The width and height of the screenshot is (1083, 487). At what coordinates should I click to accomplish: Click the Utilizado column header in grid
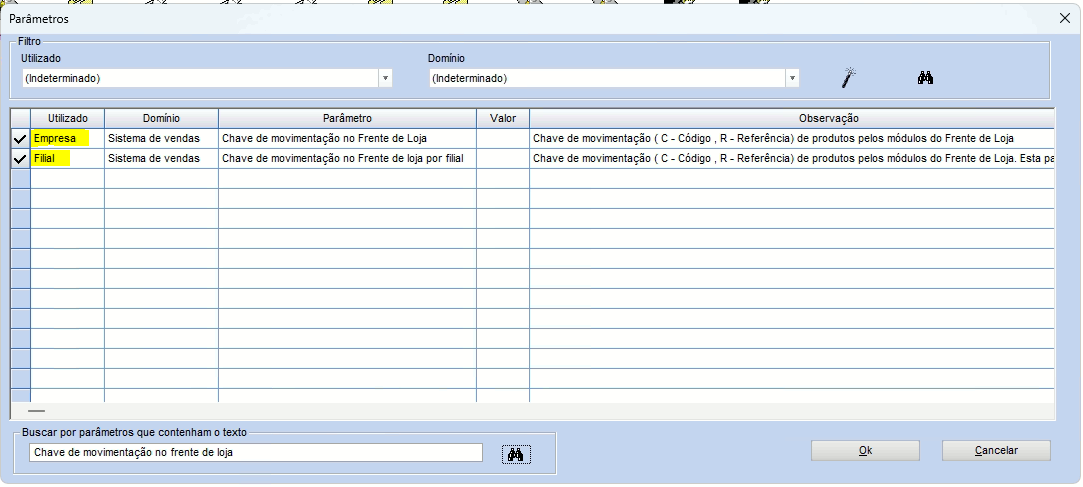coord(68,118)
